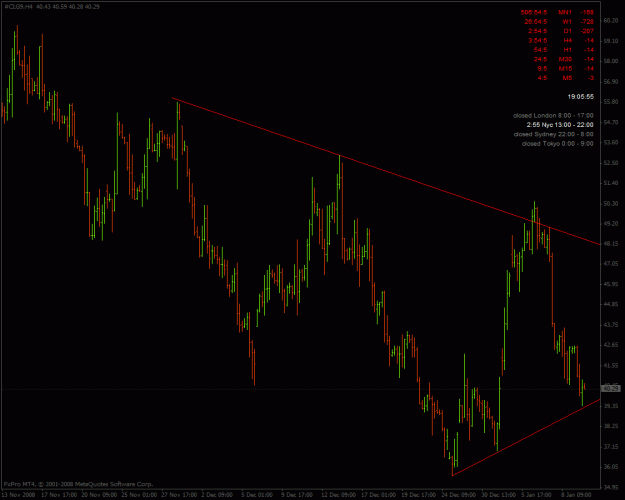Select the ascending lower red trendline

(x=526, y=437)
